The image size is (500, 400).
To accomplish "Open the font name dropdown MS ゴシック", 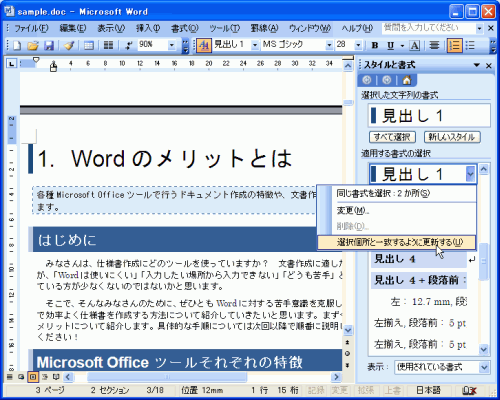I will tap(329, 45).
